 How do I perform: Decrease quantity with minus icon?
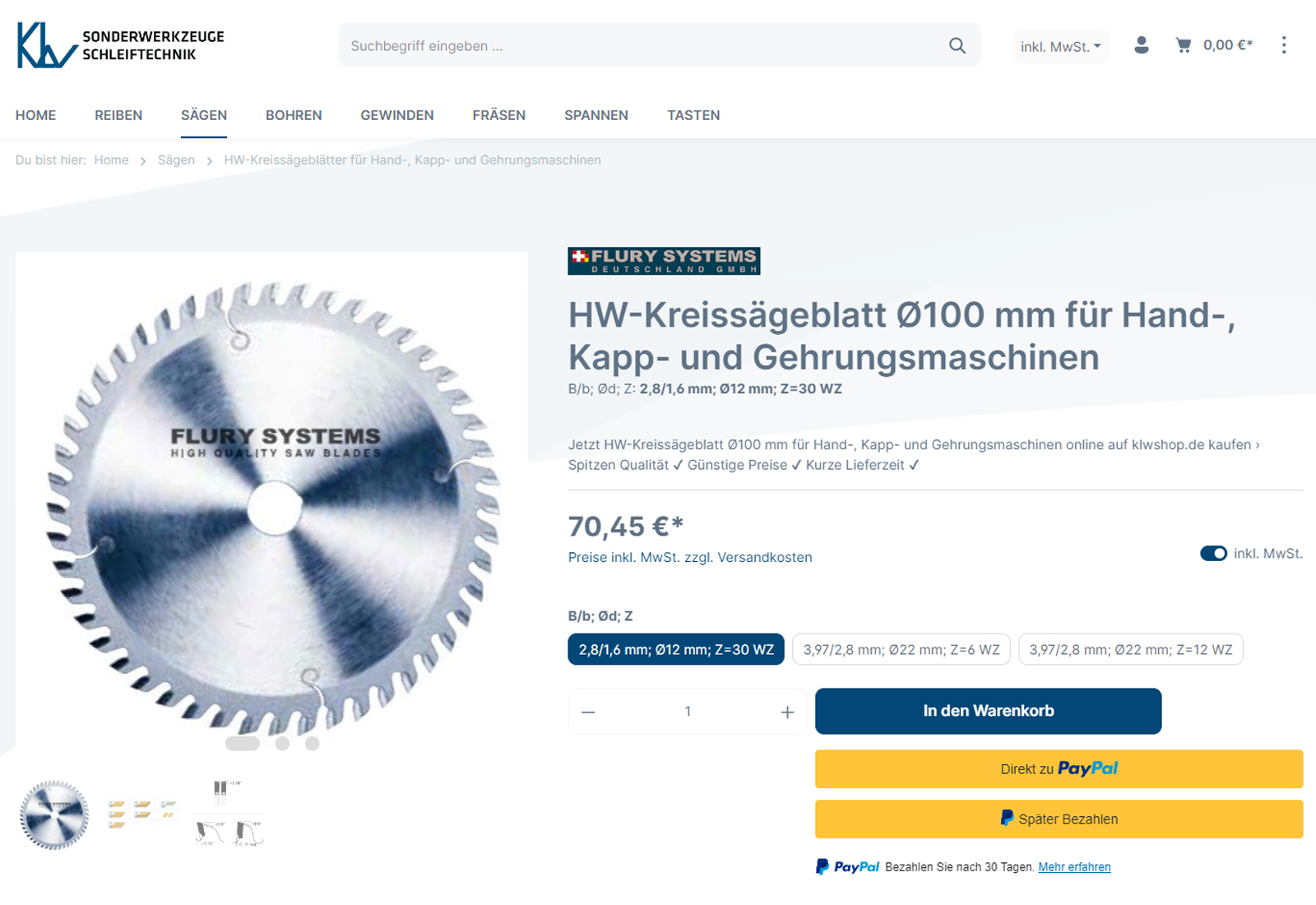[588, 712]
